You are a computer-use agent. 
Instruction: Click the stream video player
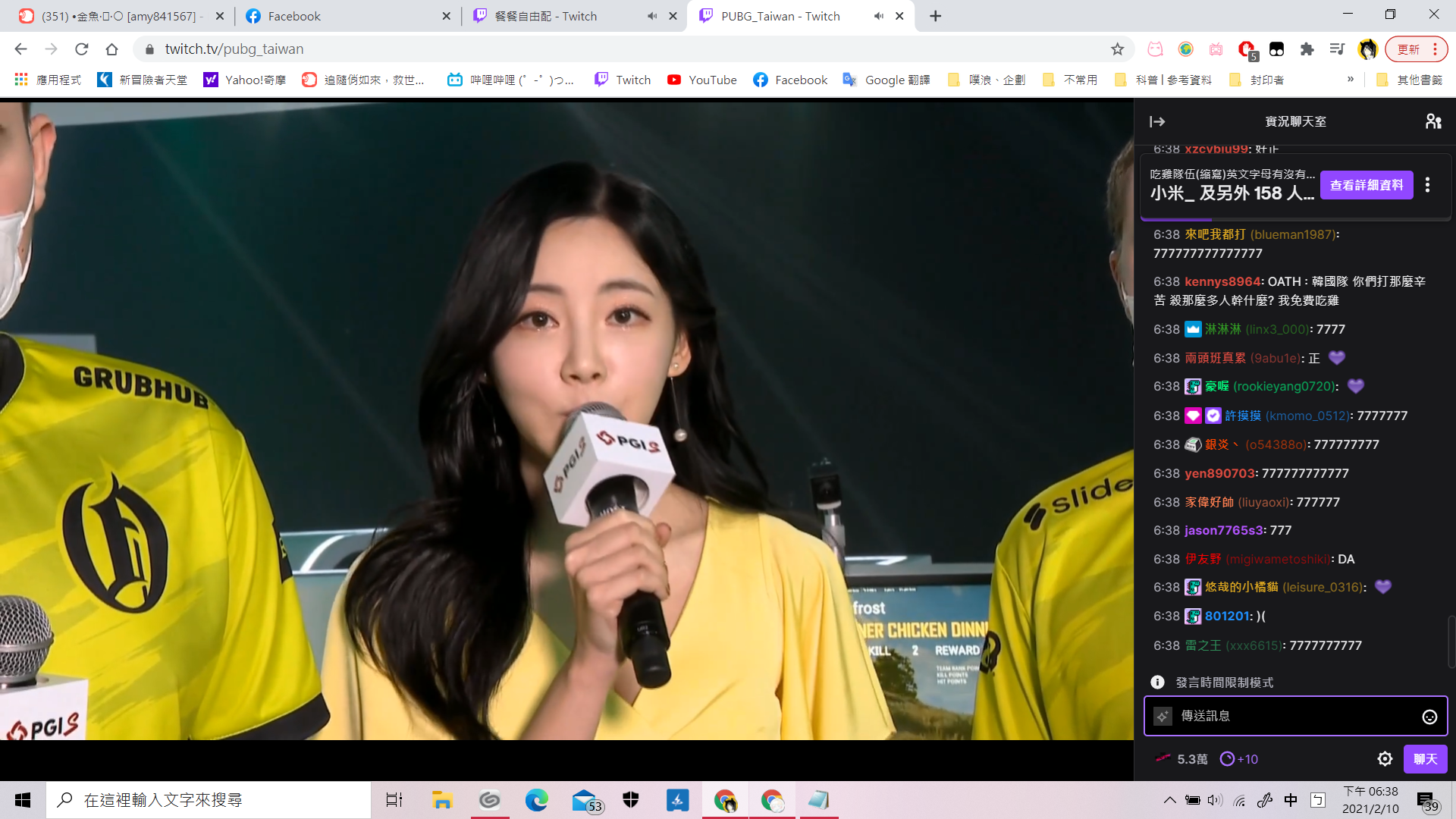pos(566,421)
